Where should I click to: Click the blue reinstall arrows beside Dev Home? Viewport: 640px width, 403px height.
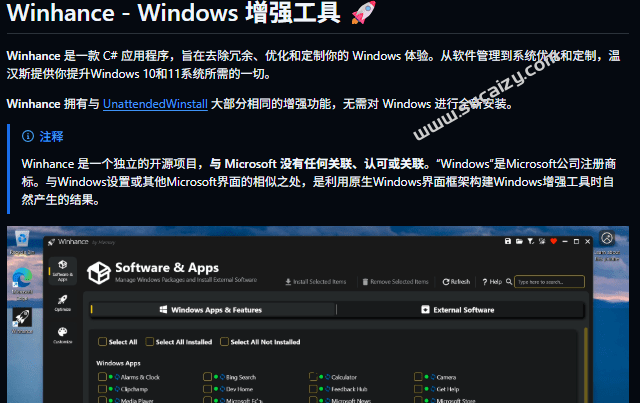[222, 389]
